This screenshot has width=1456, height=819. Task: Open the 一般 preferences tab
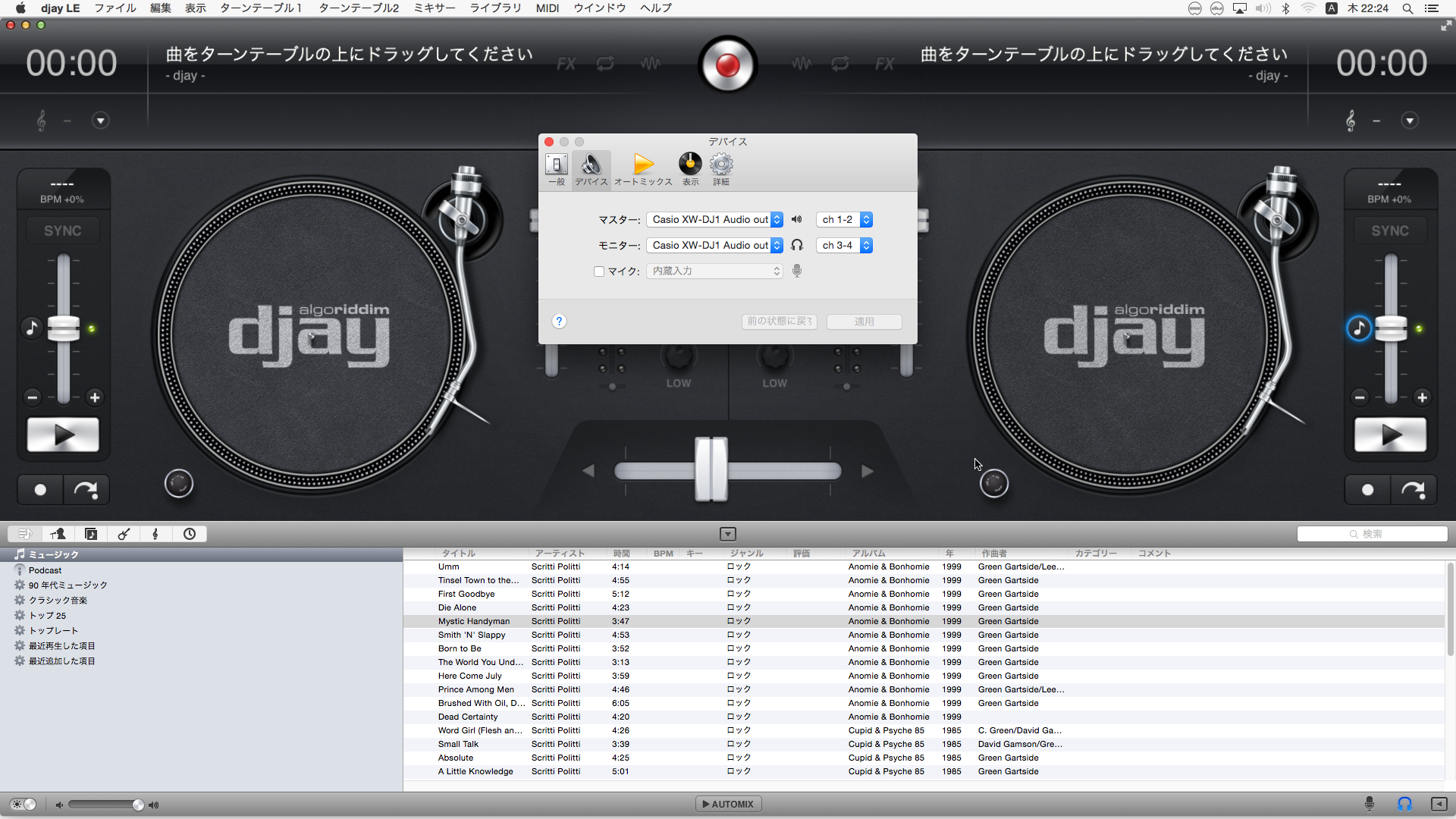click(x=557, y=169)
